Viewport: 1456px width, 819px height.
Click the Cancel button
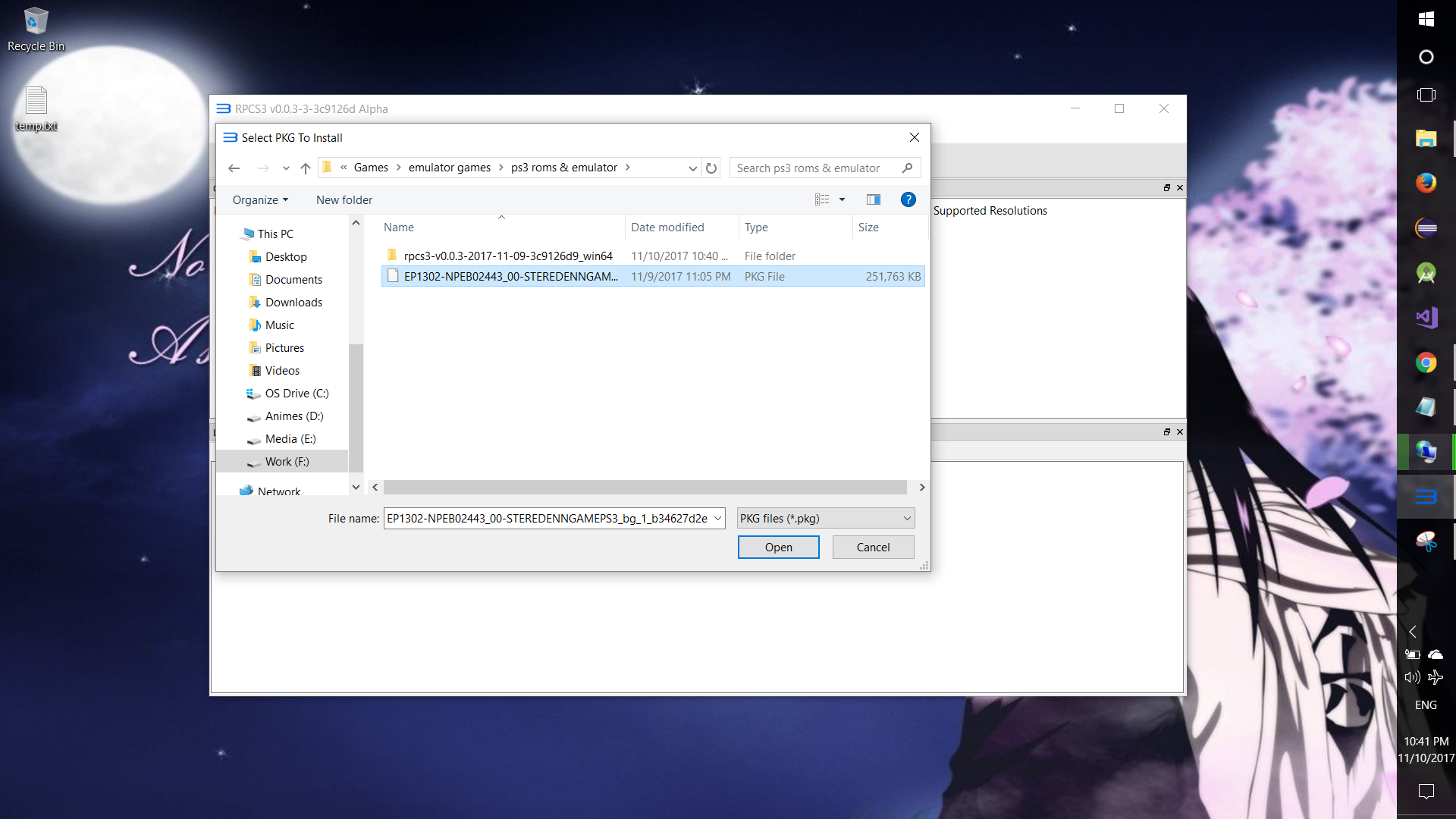[x=873, y=548]
